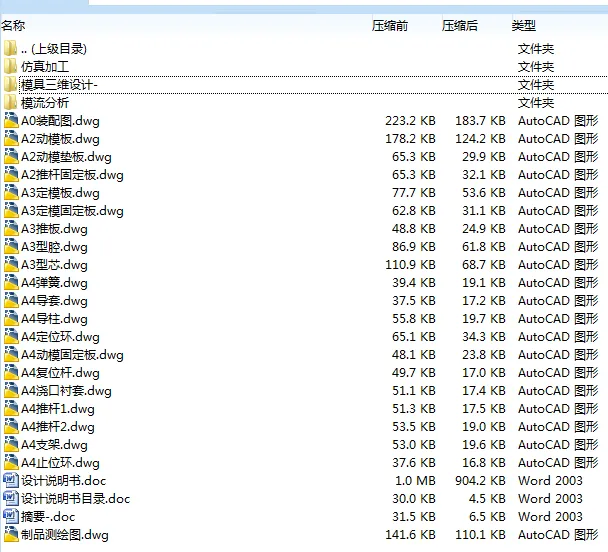Click the A0装配图.dwg file icon
Image resolution: width=608 pixels, height=552 pixels.
pyautogui.click(x=11, y=121)
